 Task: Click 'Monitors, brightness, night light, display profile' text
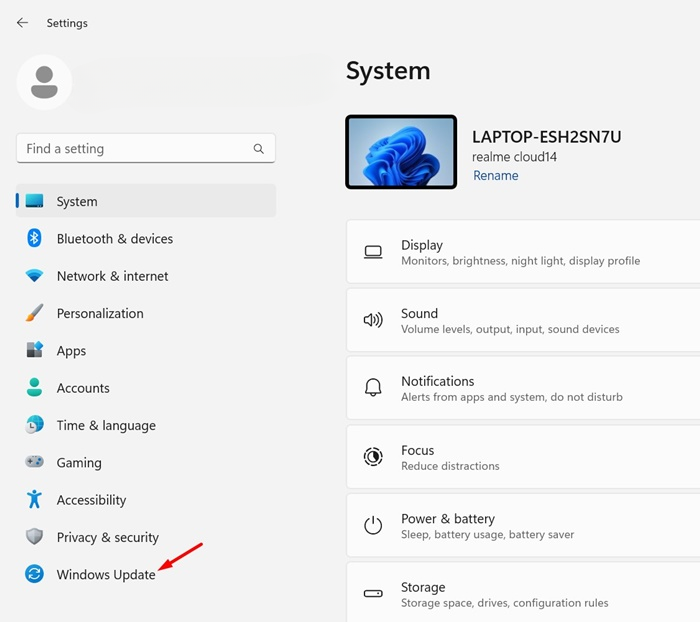(521, 261)
